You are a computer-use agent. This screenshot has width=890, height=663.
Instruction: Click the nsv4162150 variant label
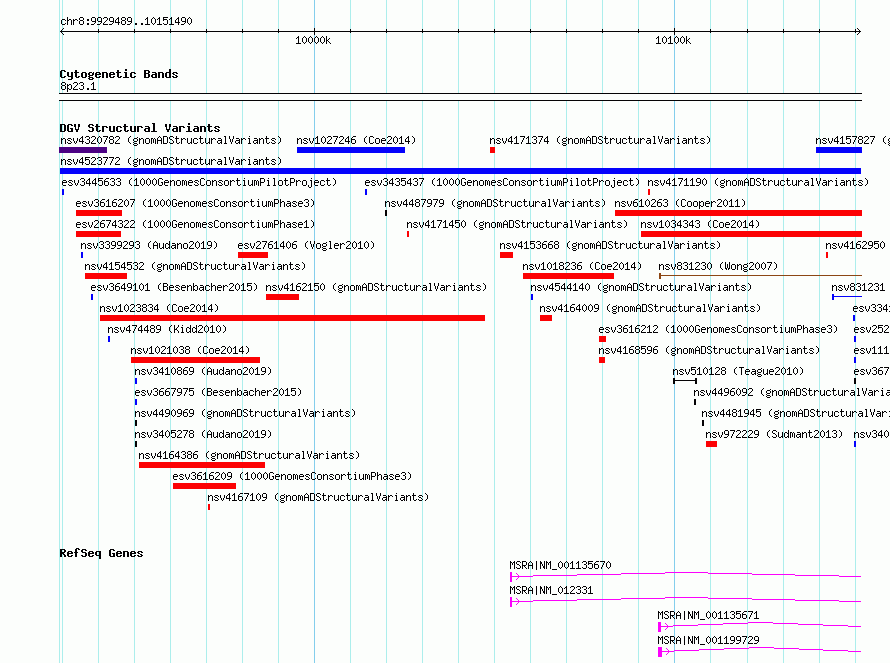(x=376, y=287)
